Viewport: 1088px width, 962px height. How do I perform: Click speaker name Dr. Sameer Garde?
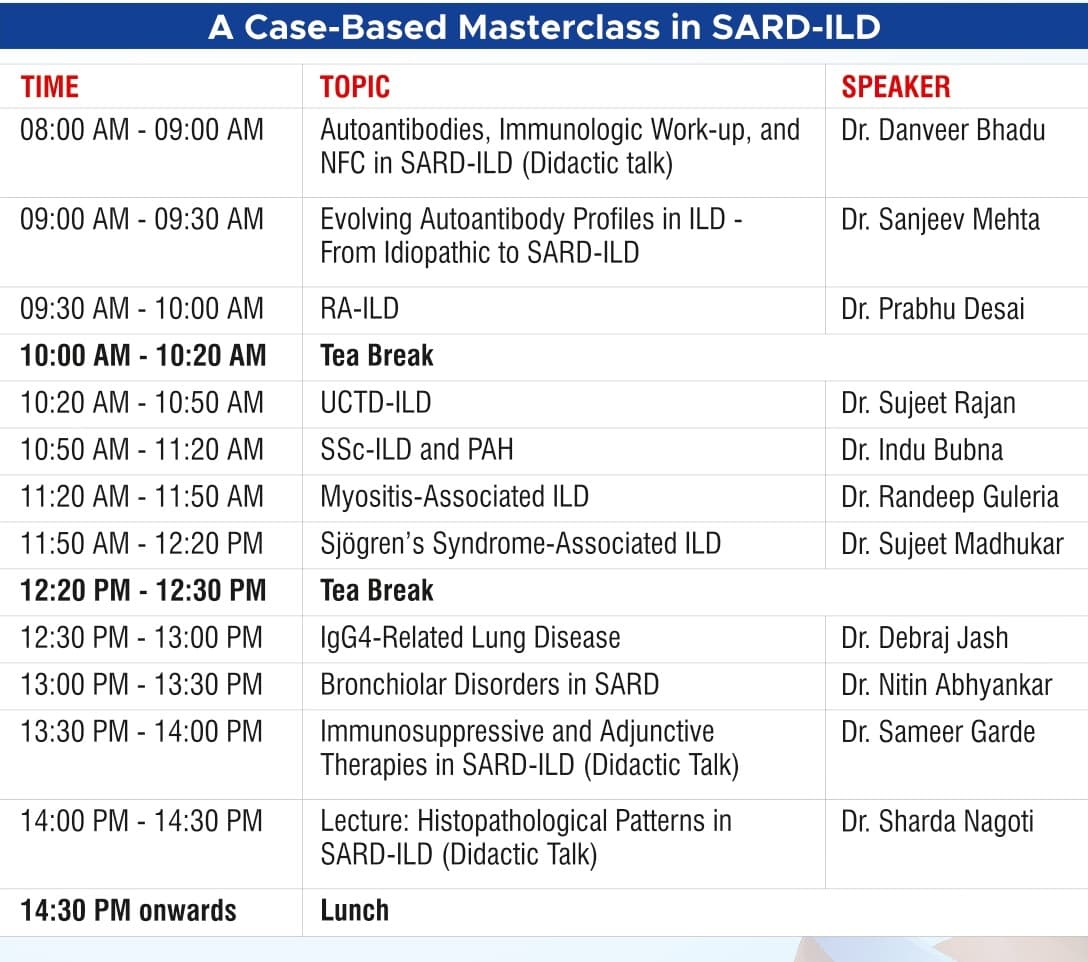coord(937,732)
